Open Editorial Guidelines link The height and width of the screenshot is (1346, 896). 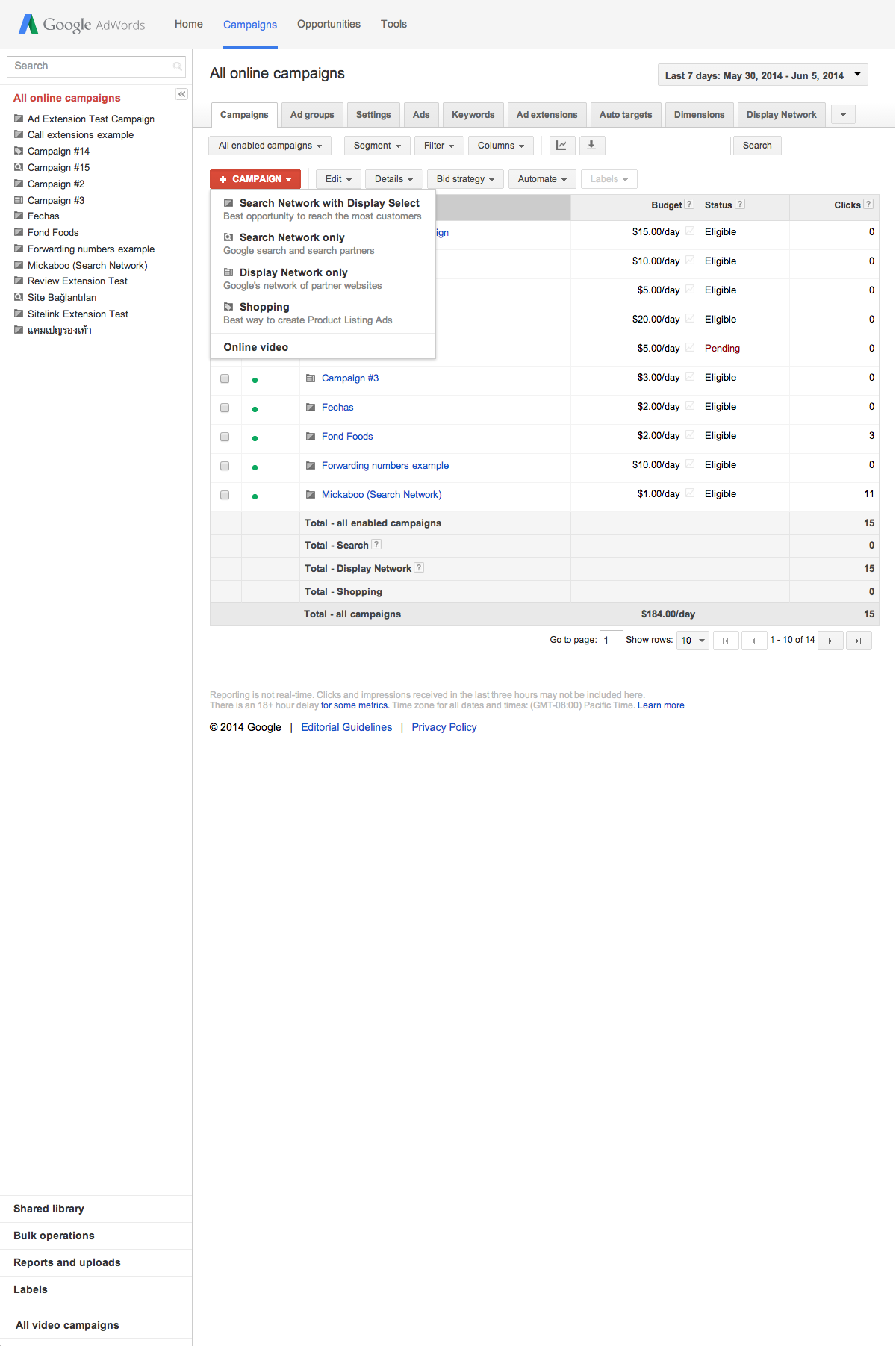coord(346,727)
